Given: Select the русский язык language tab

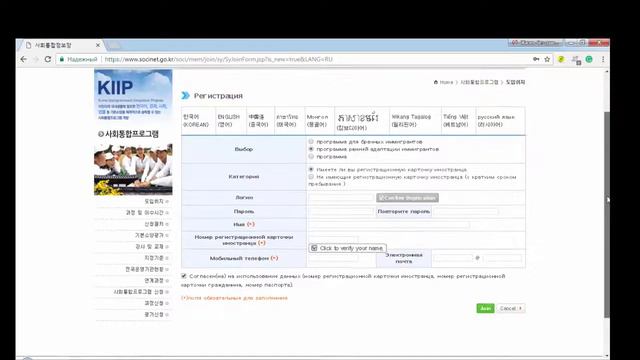Looking at the screenshot, I should 500,120.
